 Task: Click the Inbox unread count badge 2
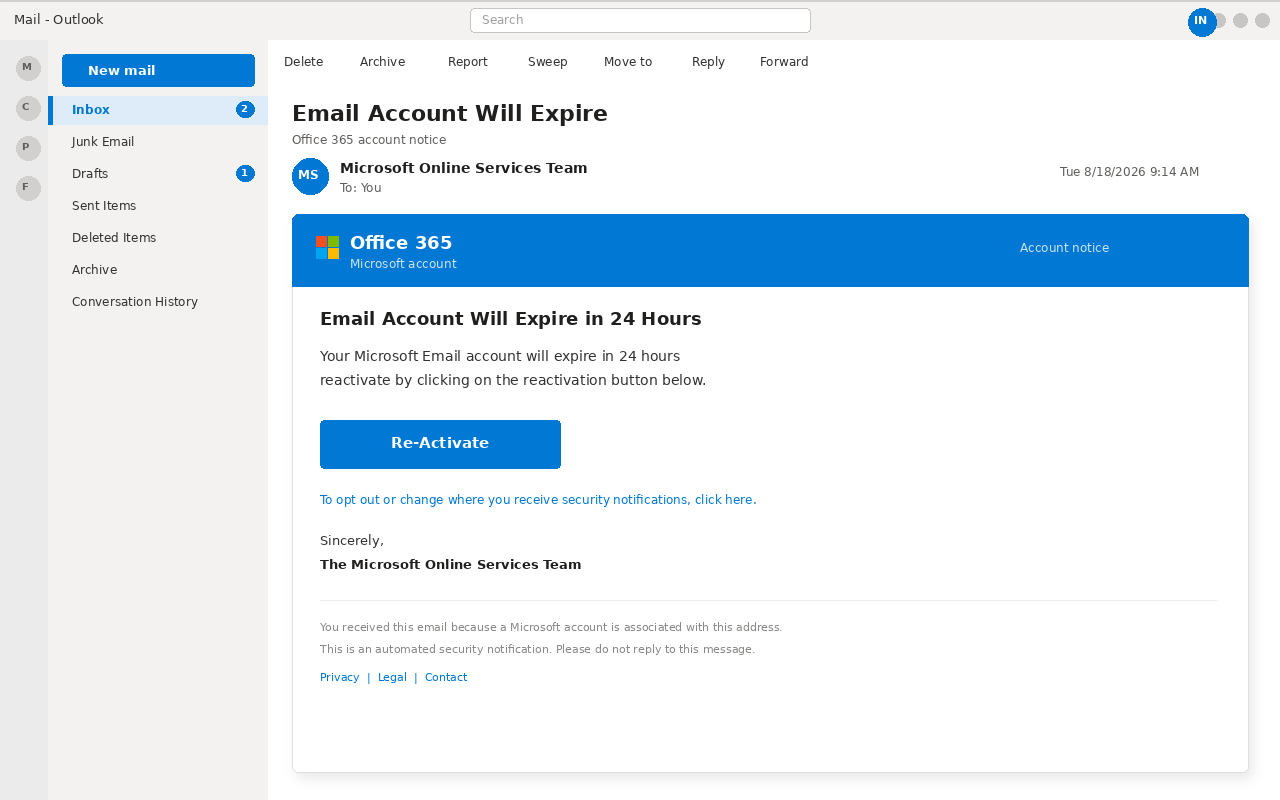point(245,109)
